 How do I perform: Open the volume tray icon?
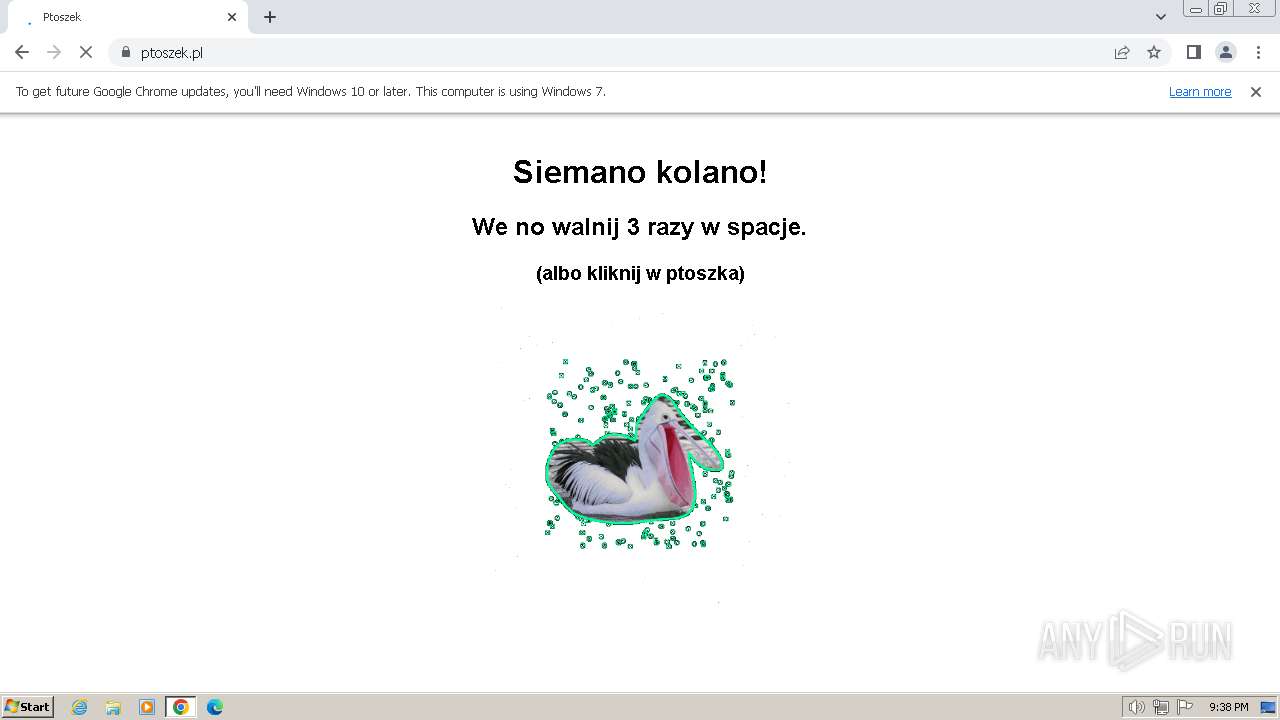click(x=1136, y=707)
